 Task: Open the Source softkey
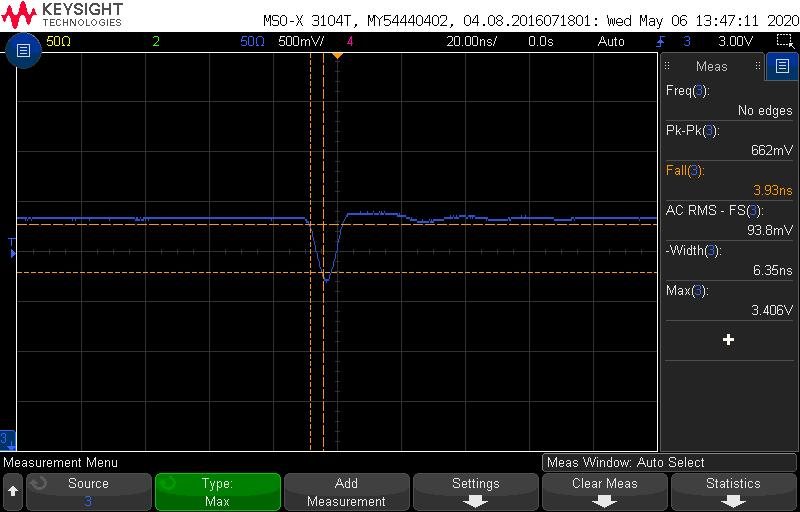pos(88,492)
